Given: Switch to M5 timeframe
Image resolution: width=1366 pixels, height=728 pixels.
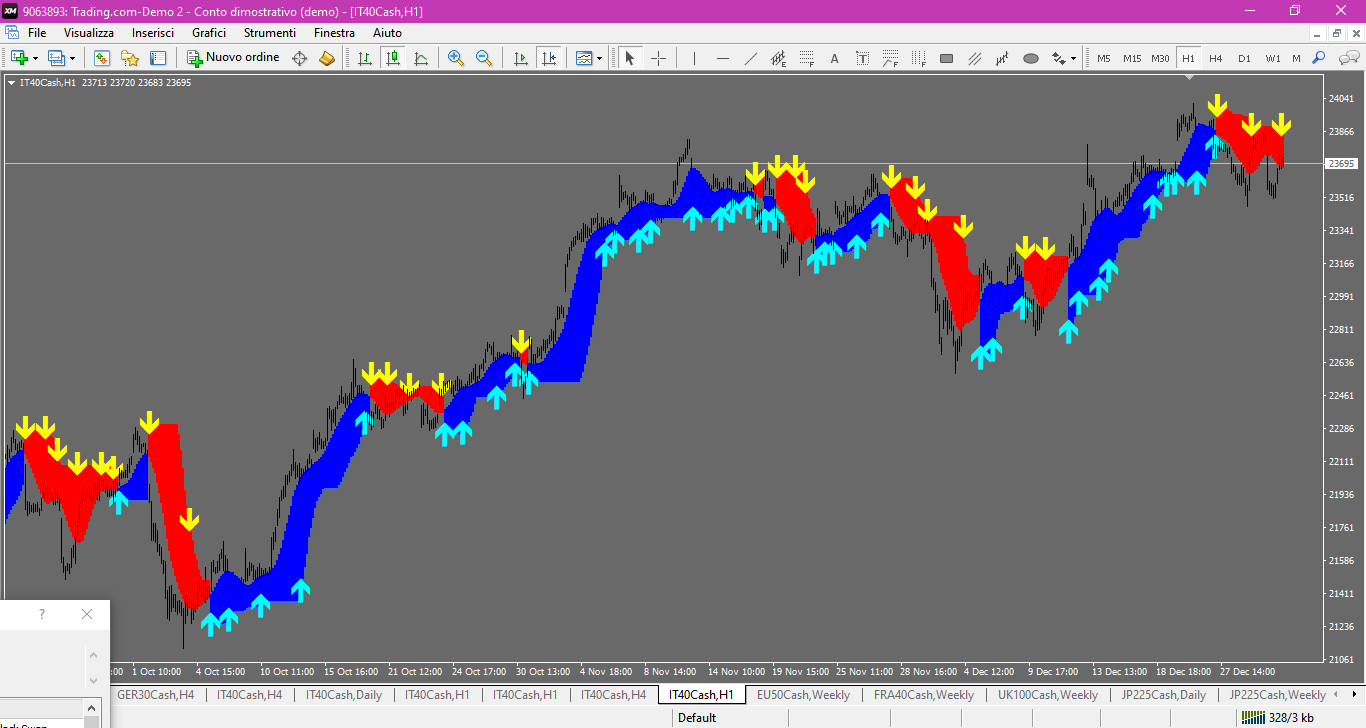Looking at the screenshot, I should [x=1103, y=58].
